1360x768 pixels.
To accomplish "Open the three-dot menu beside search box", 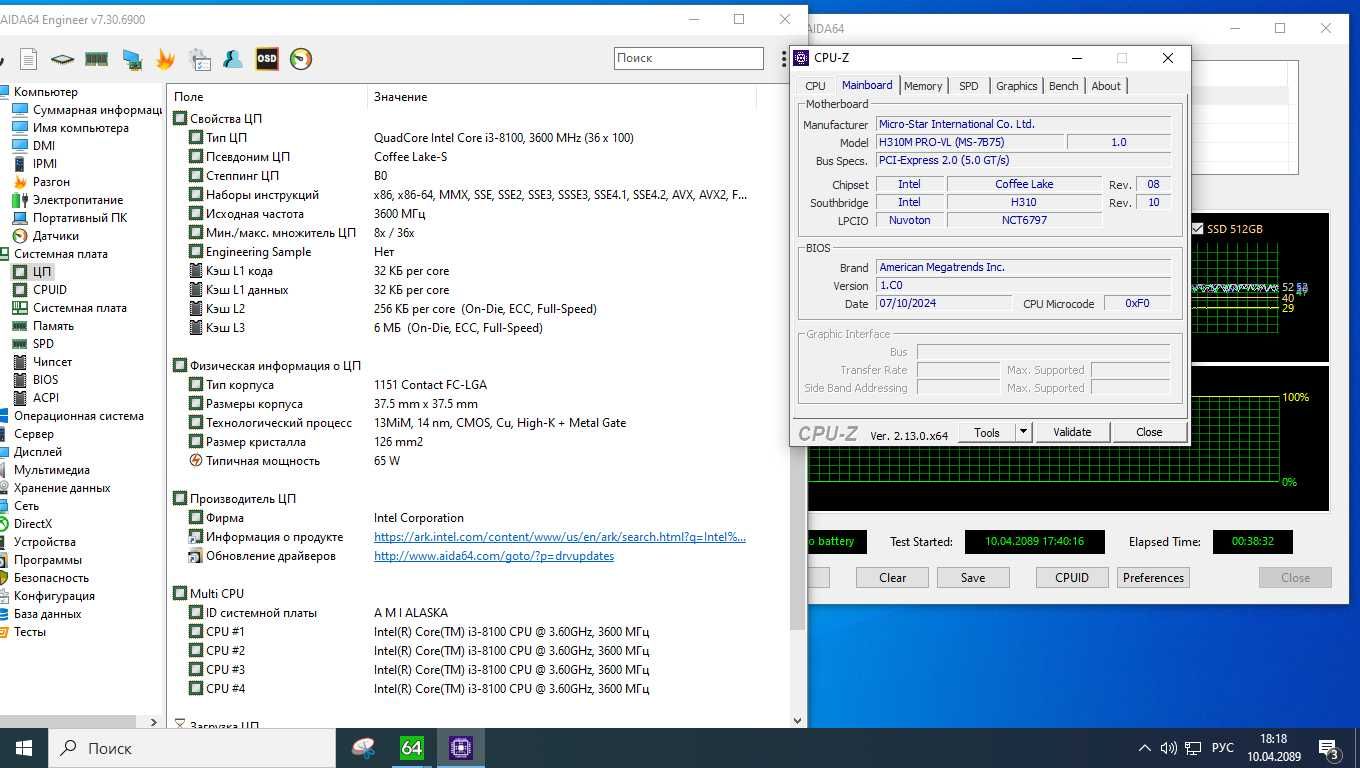I will coord(783,59).
